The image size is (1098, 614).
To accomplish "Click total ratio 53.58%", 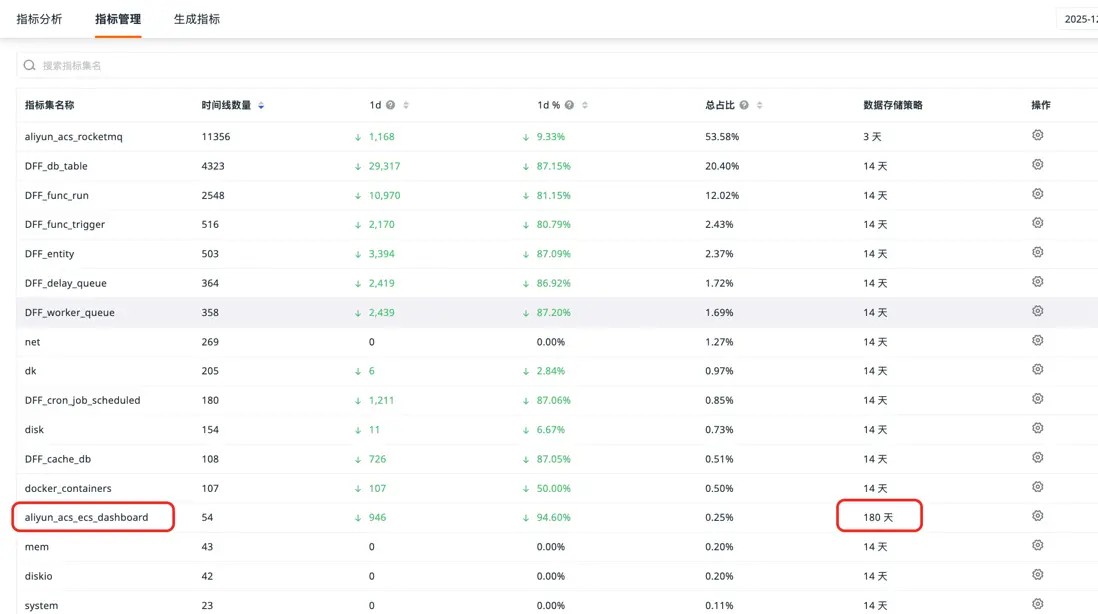I will coord(722,137).
